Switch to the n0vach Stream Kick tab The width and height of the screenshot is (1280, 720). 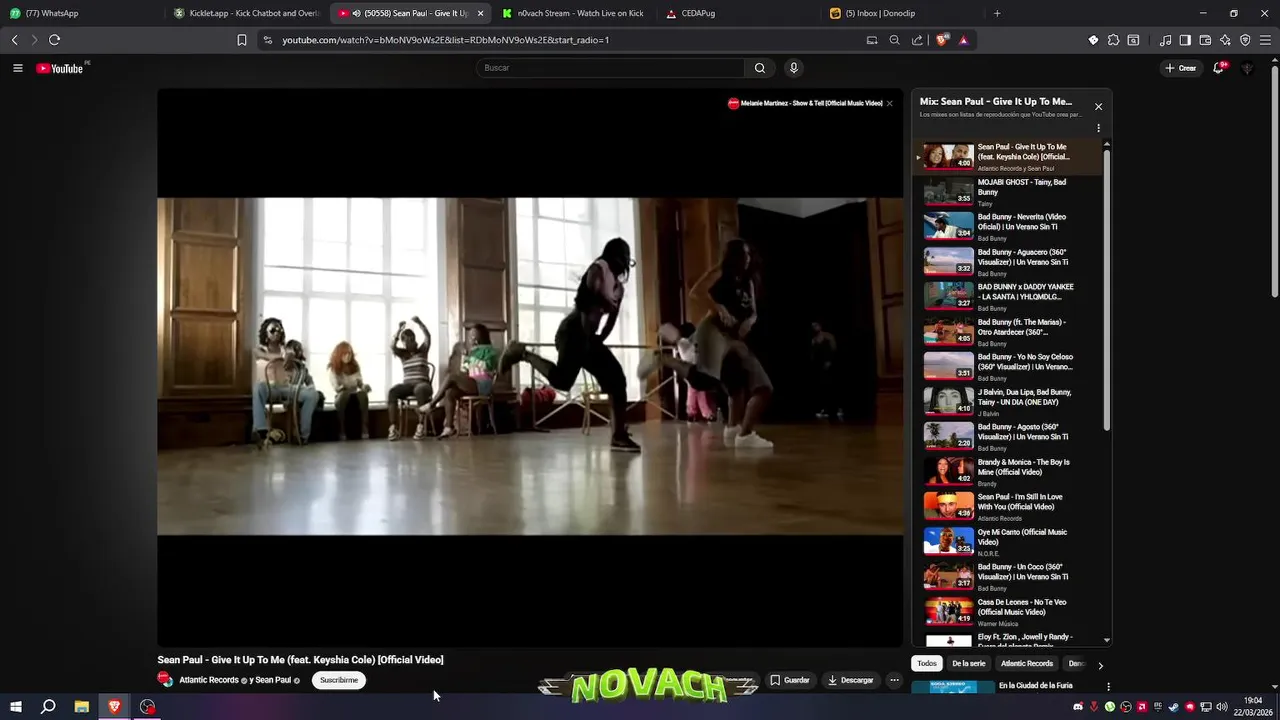pyautogui.click(x=575, y=13)
